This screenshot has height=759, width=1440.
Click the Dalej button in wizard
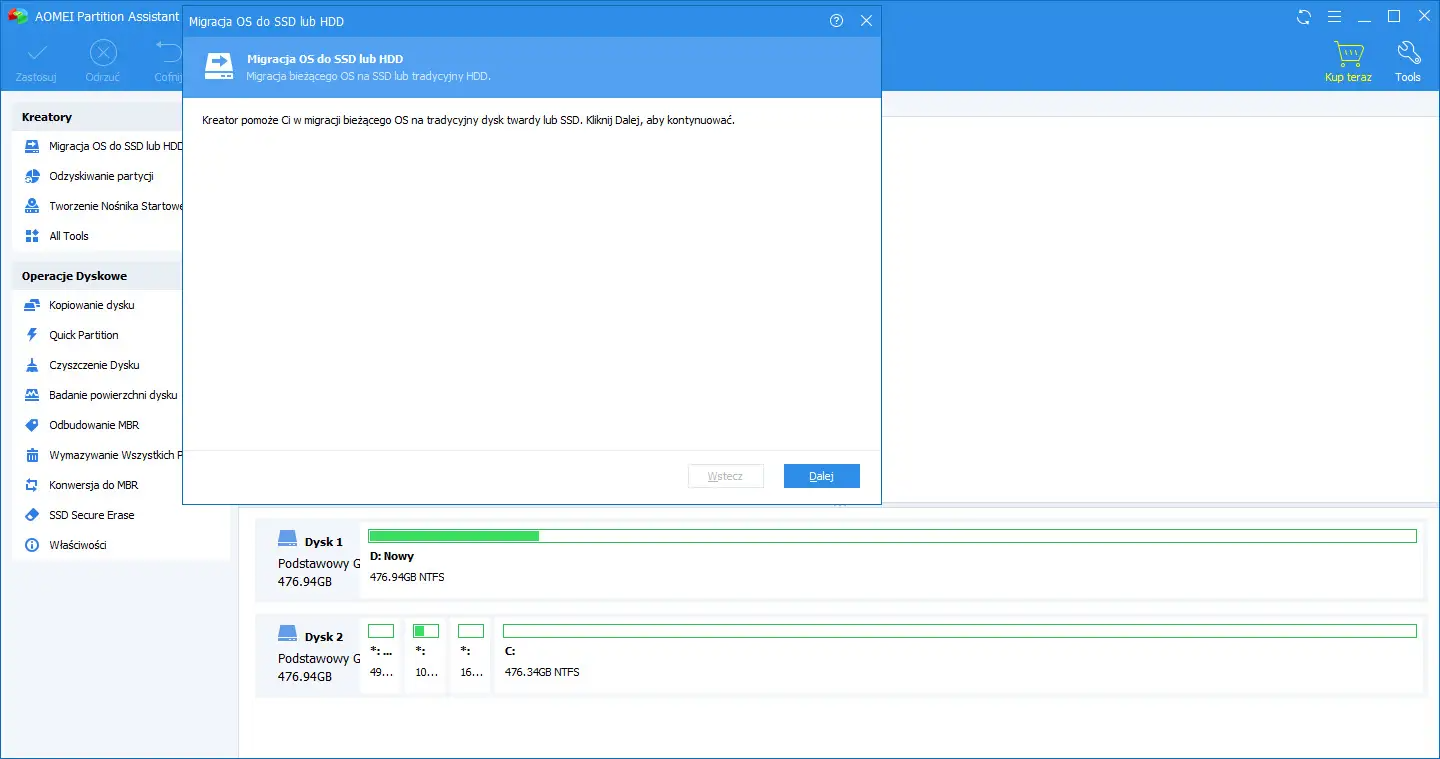point(821,476)
